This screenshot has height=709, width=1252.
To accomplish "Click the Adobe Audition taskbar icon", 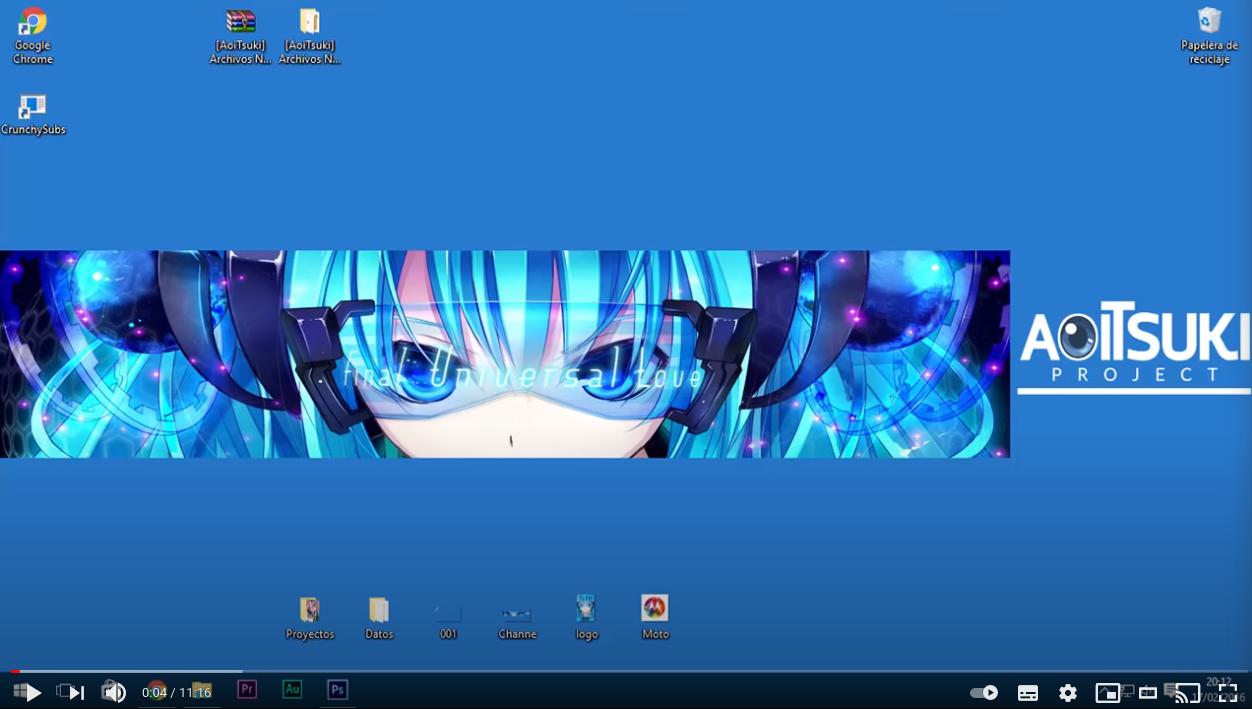I will click(x=292, y=690).
